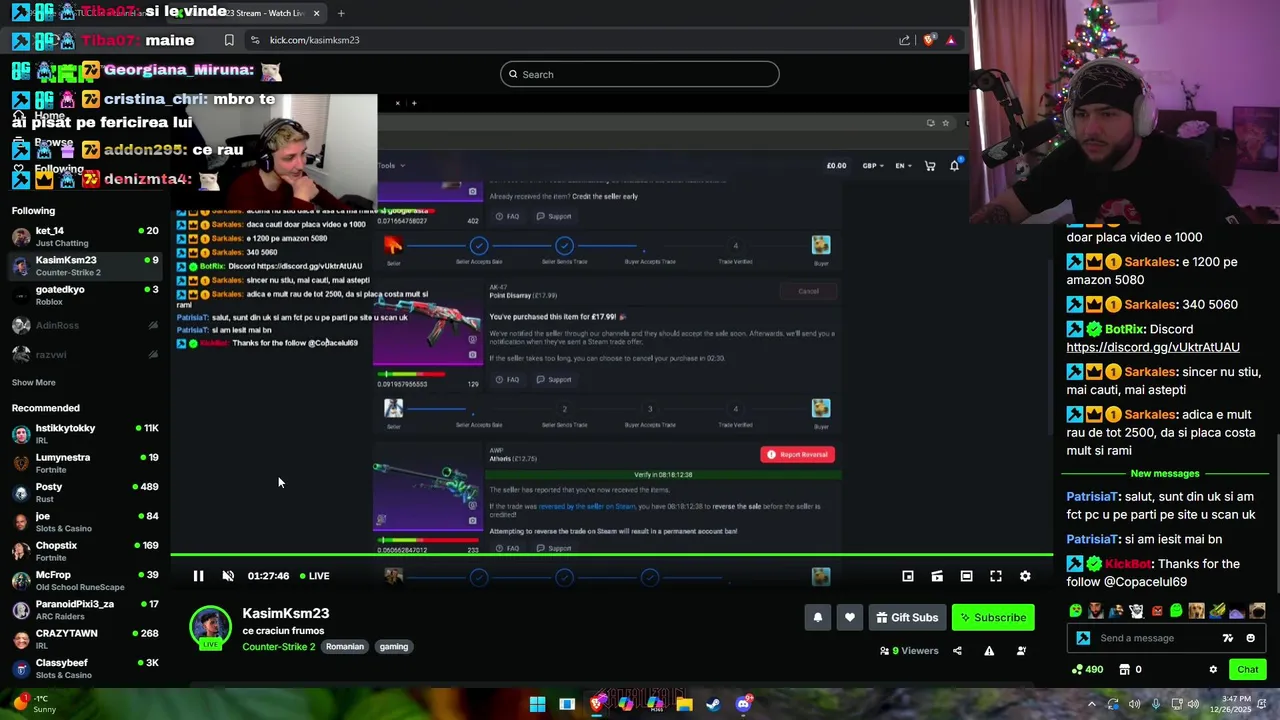The width and height of the screenshot is (1280, 720).
Task: Focus the Kick search field
Action: click(640, 74)
